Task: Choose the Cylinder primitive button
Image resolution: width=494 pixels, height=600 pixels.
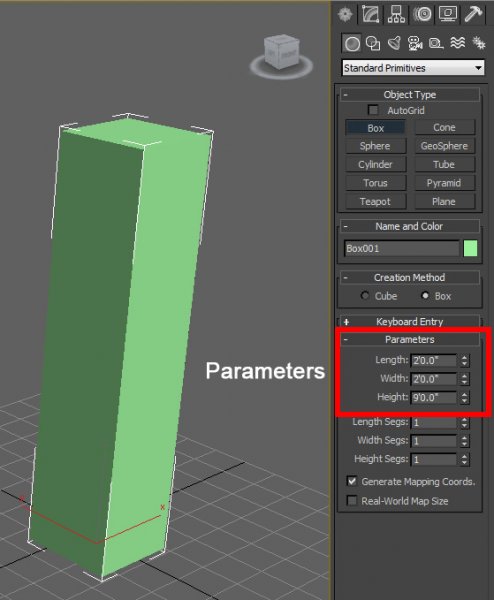Action: pyautogui.click(x=375, y=165)
